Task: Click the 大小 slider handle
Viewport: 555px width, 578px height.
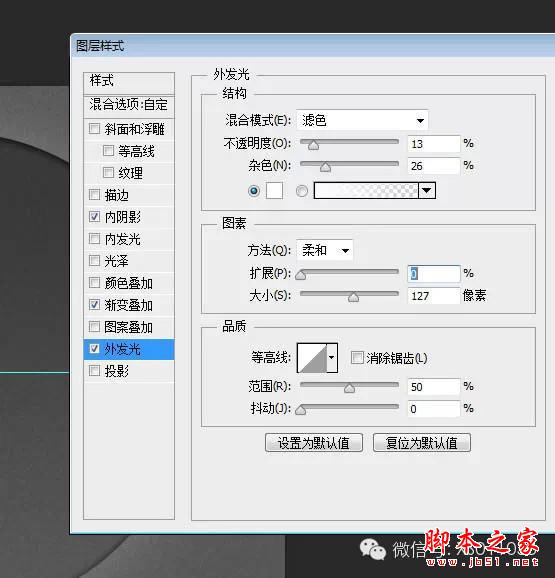Action: pos(353,296)
